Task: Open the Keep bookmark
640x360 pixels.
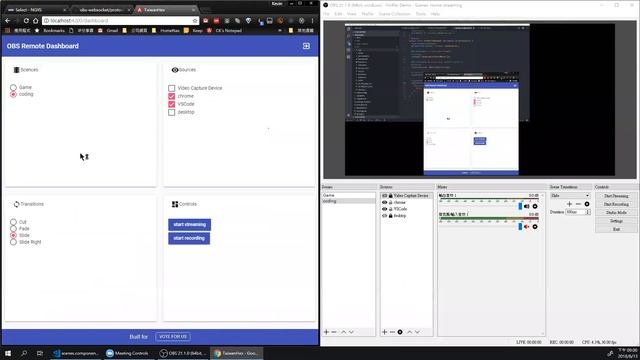Action: [193, 31]
